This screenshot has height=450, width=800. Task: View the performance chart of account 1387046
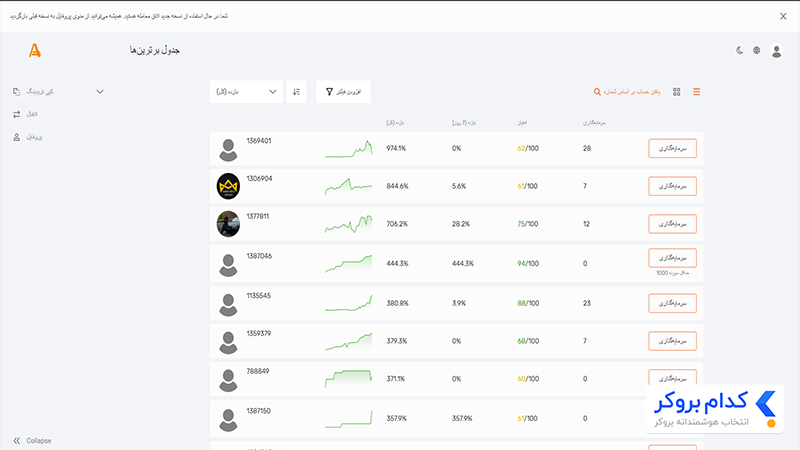coord(348,263)
